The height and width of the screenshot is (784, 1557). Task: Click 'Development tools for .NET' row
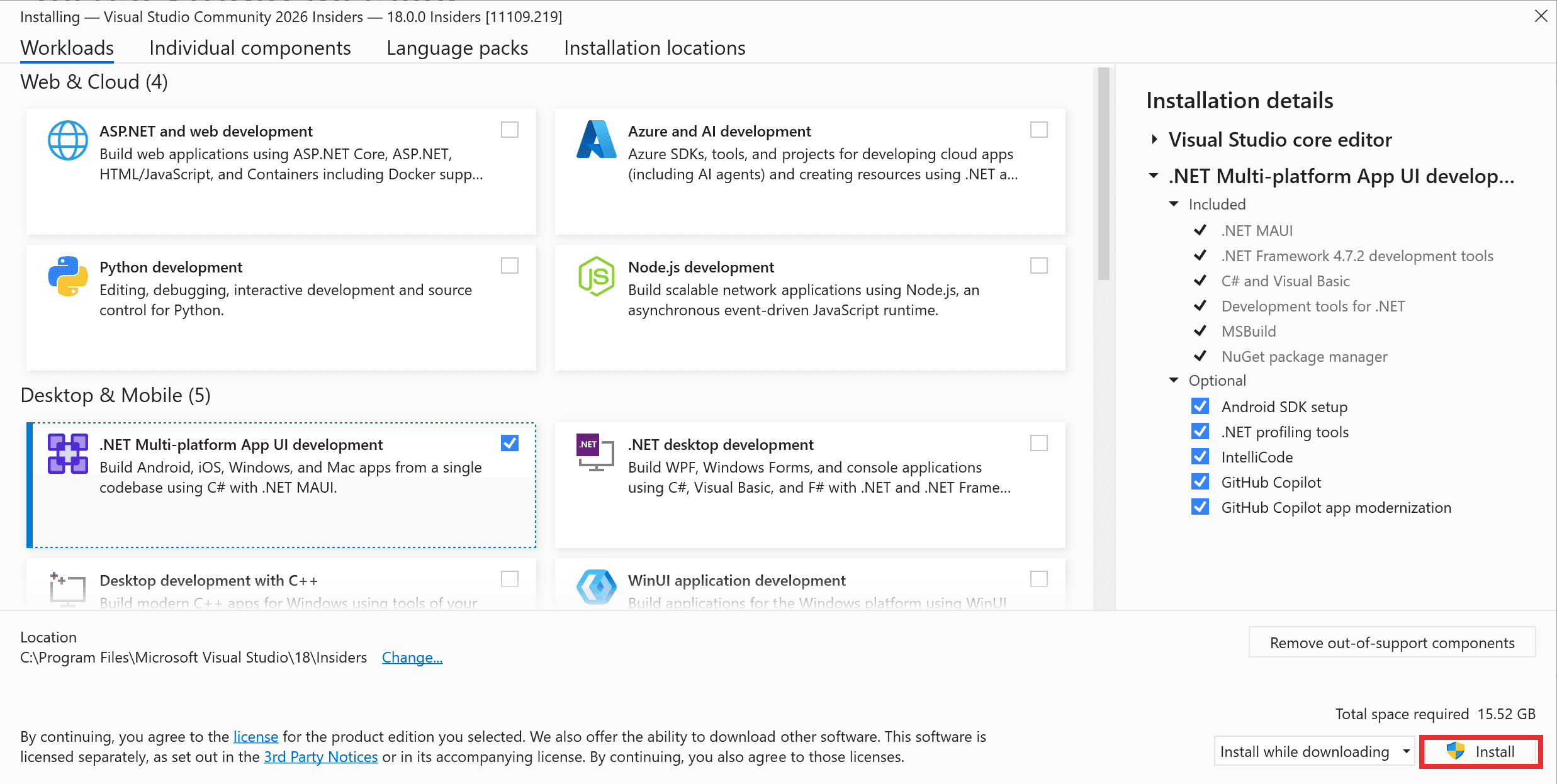click(x=1313, y=306)
